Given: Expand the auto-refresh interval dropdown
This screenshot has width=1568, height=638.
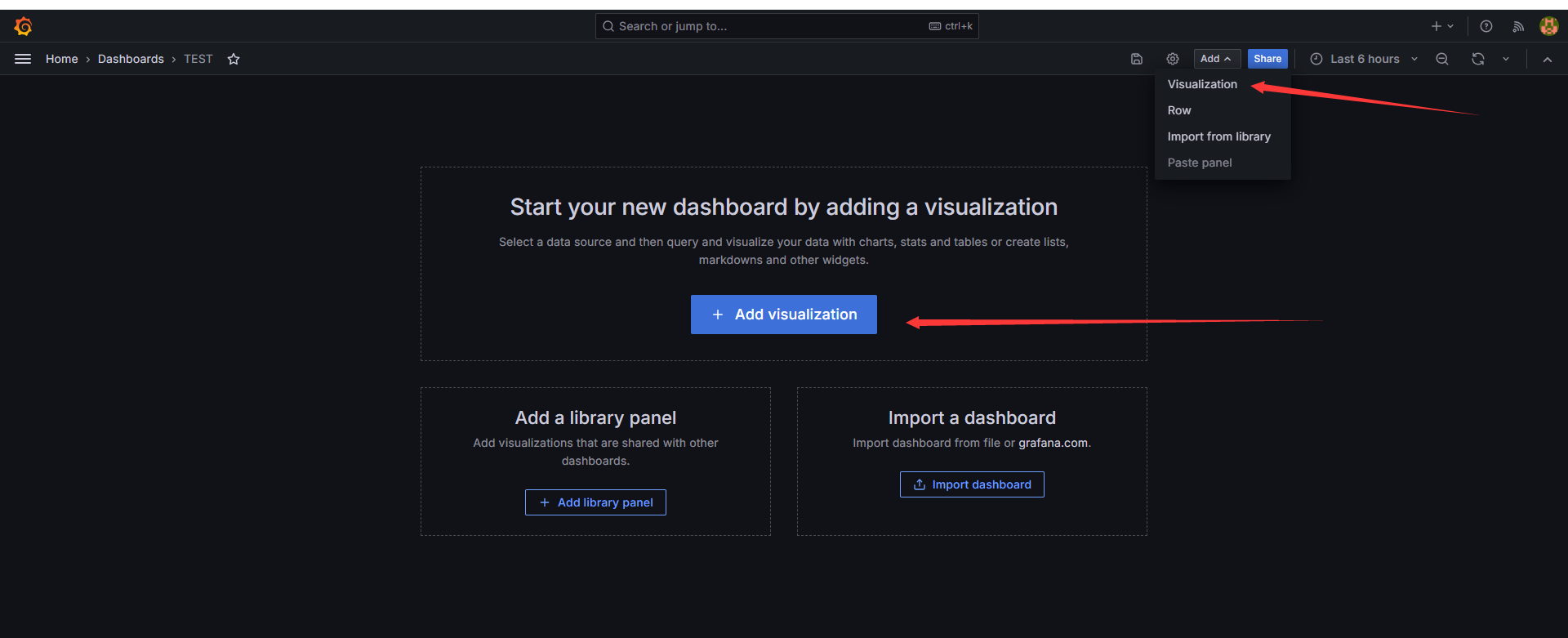Looking at the screenshot, I should point(1506,59).
